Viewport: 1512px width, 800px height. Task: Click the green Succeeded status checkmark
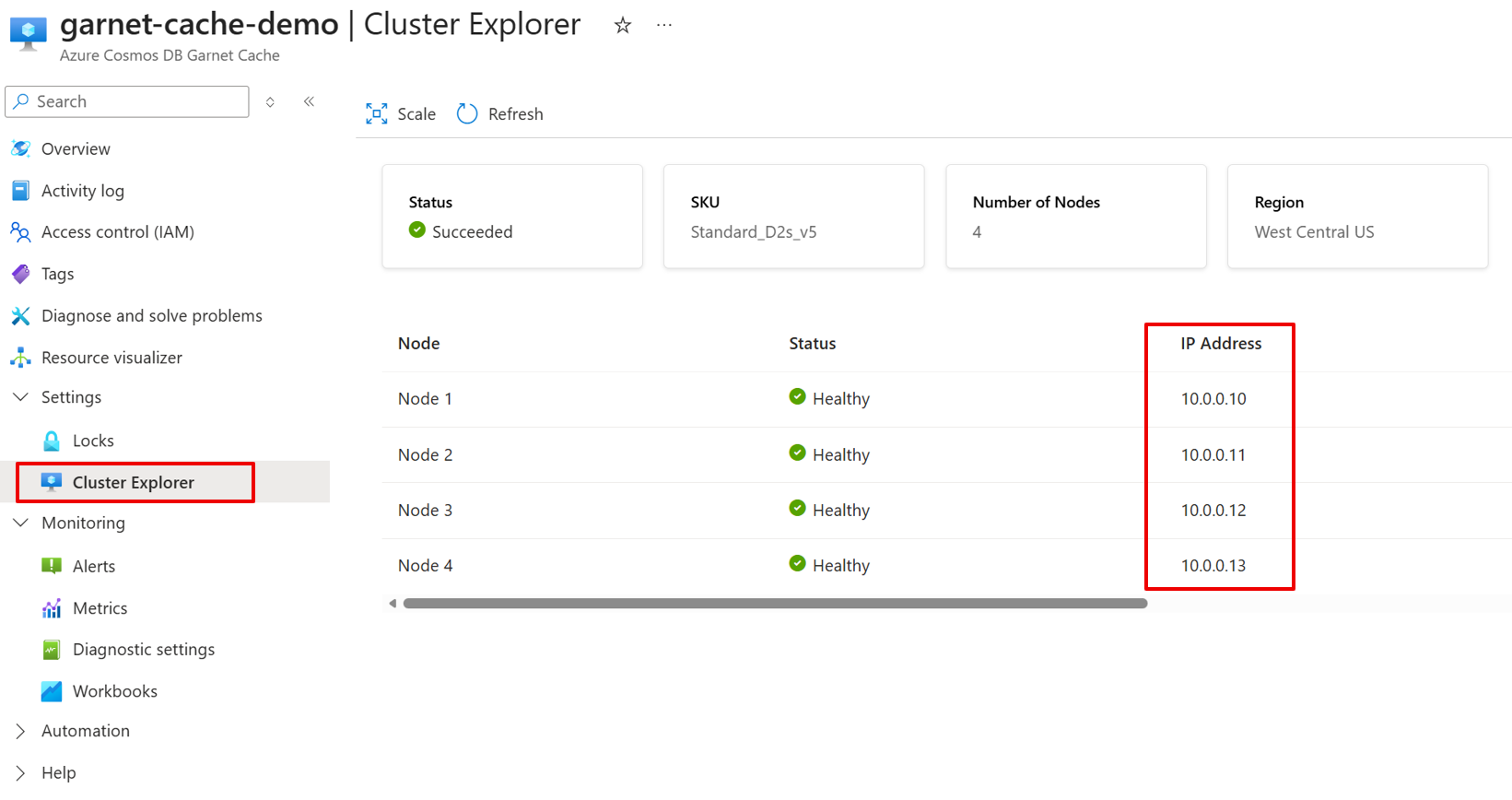pos(417,230)
